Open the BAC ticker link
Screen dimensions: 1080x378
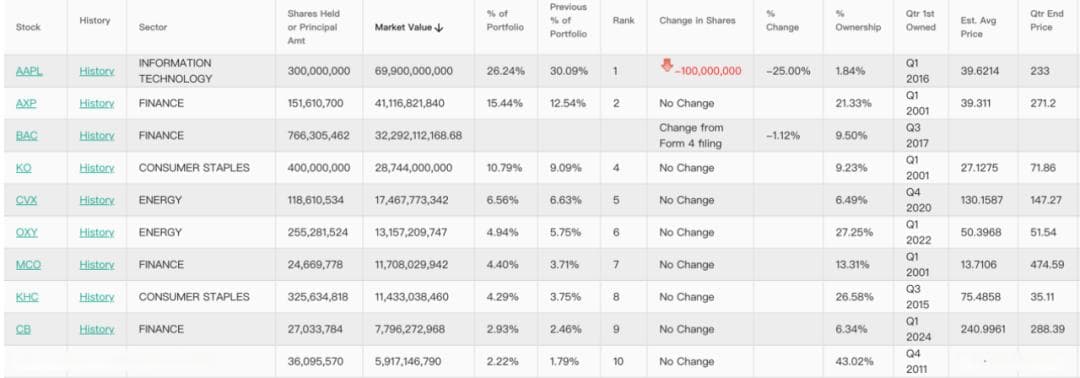click(x=27, y=136)
